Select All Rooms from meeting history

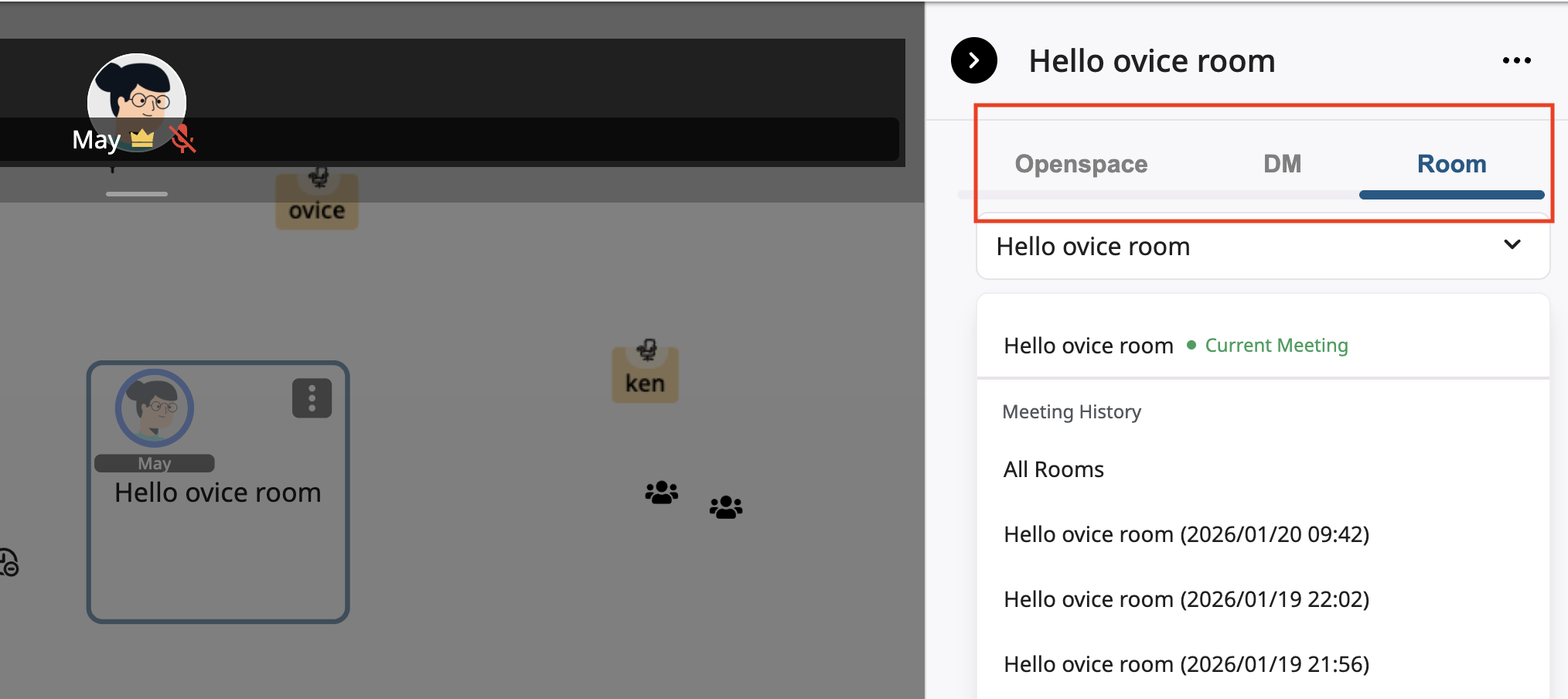[x=1053, y=469]
